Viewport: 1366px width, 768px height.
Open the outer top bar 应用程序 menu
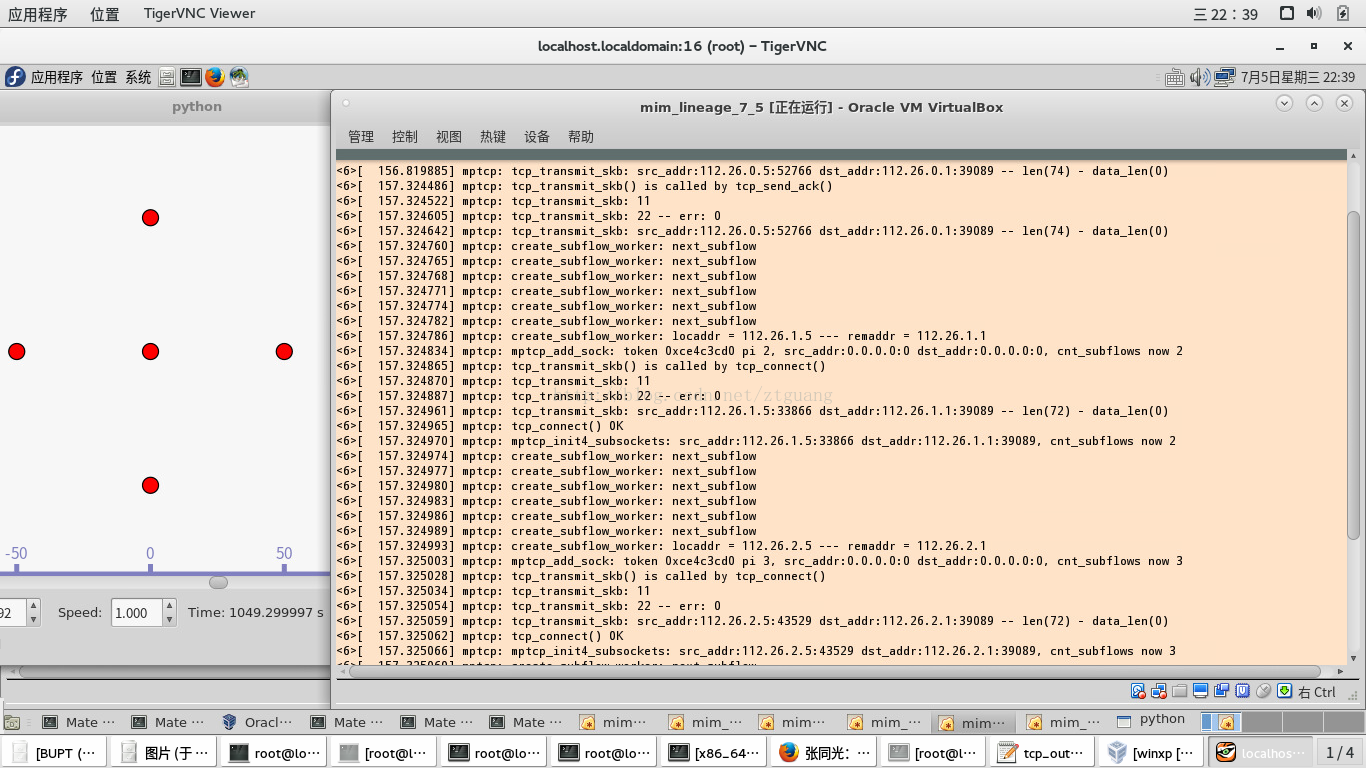click(x=38, y=14)
